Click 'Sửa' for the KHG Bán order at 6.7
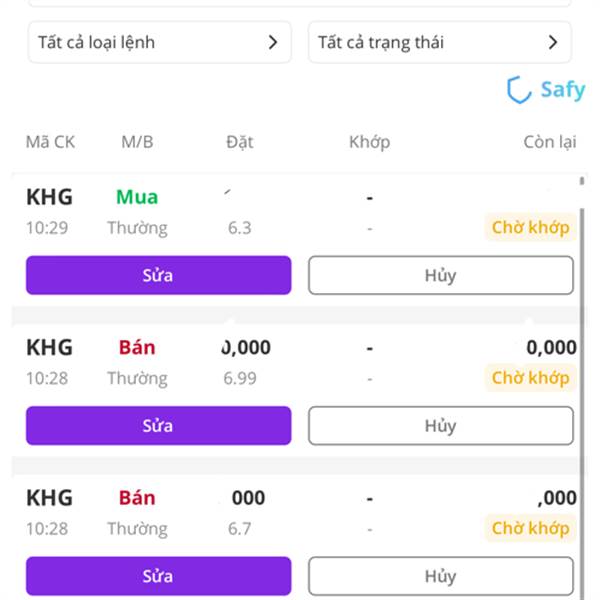The height and width of the screenshot is (600, 600). click(158, 576)
